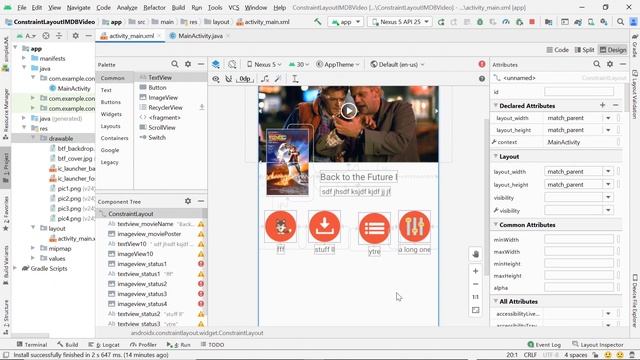Switch to Design view mode
Viewport: 640px width, 360px height.
[613, 50]
